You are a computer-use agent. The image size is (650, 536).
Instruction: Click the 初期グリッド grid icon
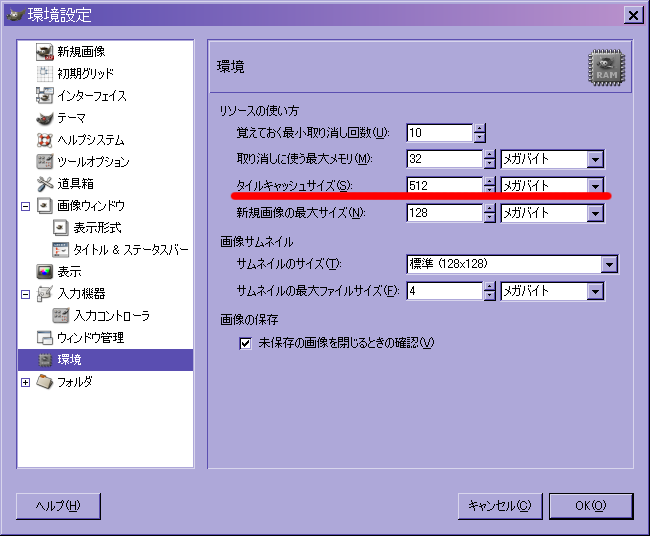tap(44, 74)
